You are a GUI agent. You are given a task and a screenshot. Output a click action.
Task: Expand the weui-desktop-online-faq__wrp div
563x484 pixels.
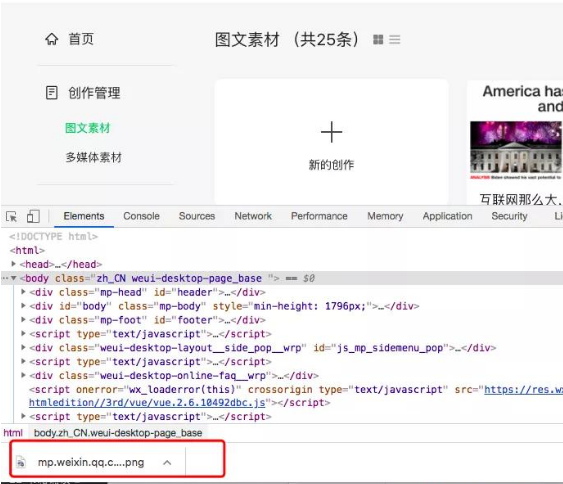coord(23,375)
